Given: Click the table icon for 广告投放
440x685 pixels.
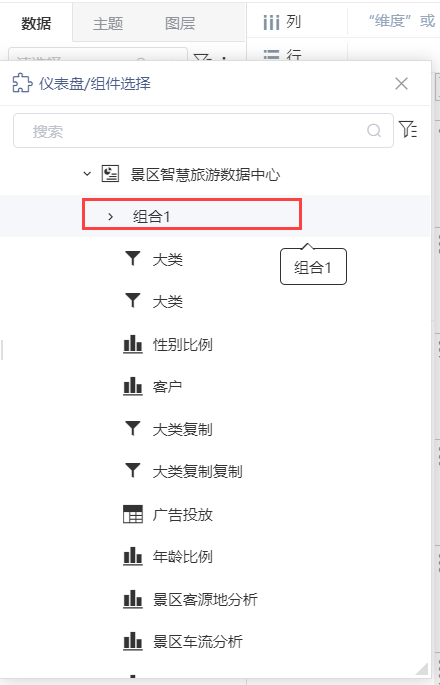Looking at the screenshot, I should coord(133,514).
